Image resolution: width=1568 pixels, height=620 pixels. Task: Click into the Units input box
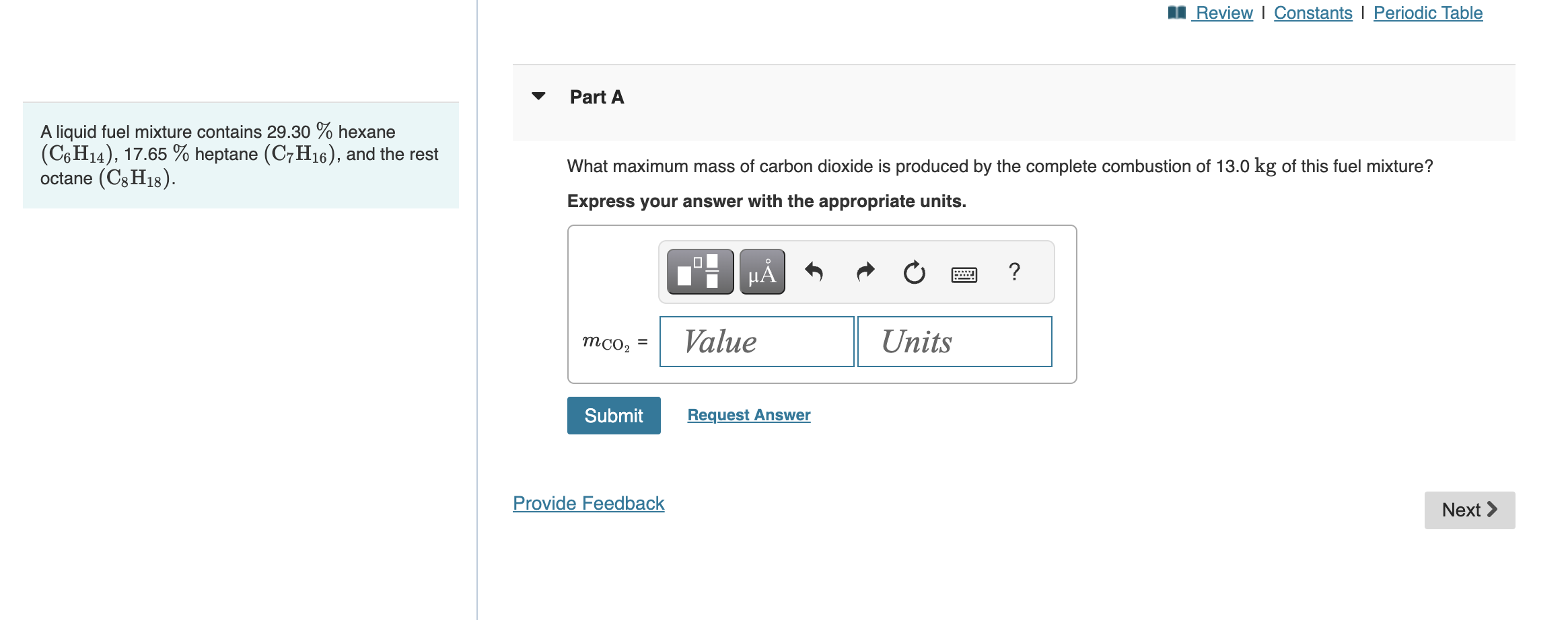pos(954,342)
